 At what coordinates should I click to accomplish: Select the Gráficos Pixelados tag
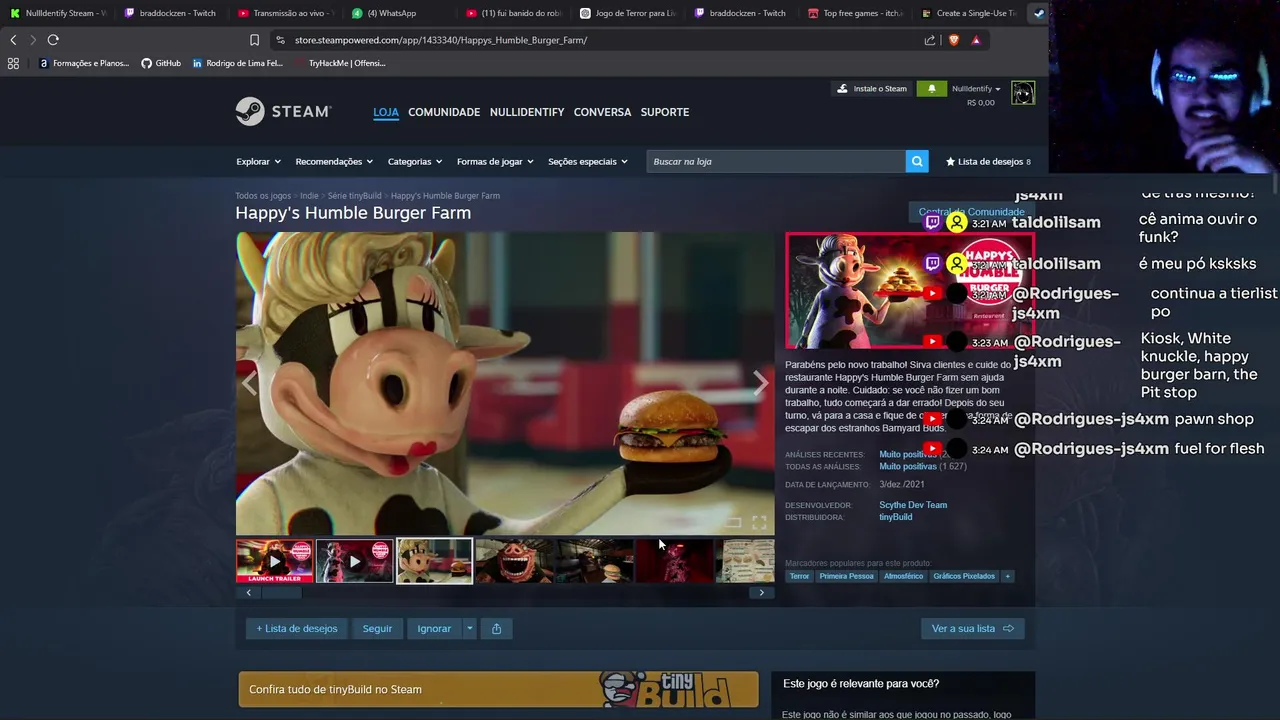(x=964, y=576)
